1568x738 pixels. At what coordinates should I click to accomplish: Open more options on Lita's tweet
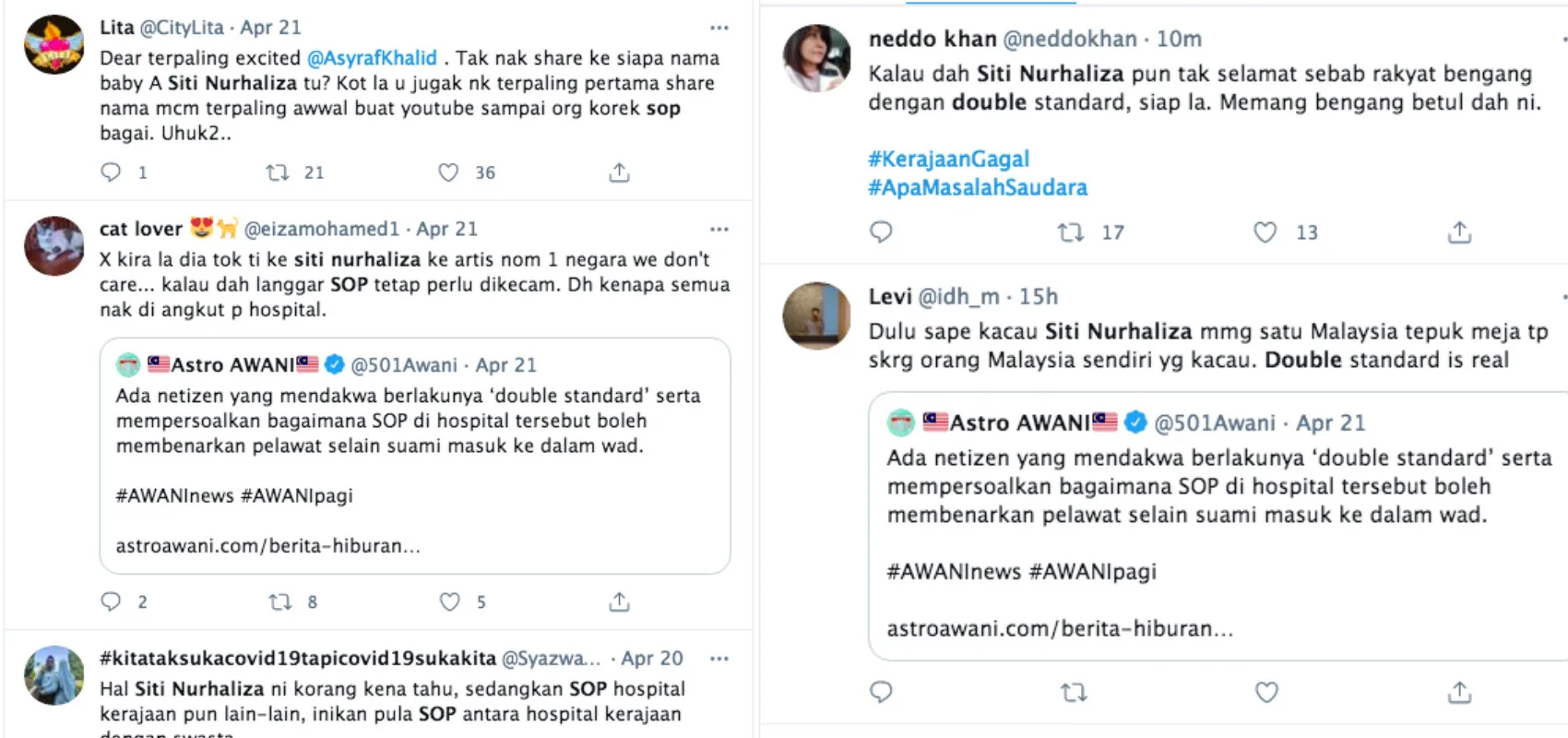pyautogui.click(x=719, y=28)
